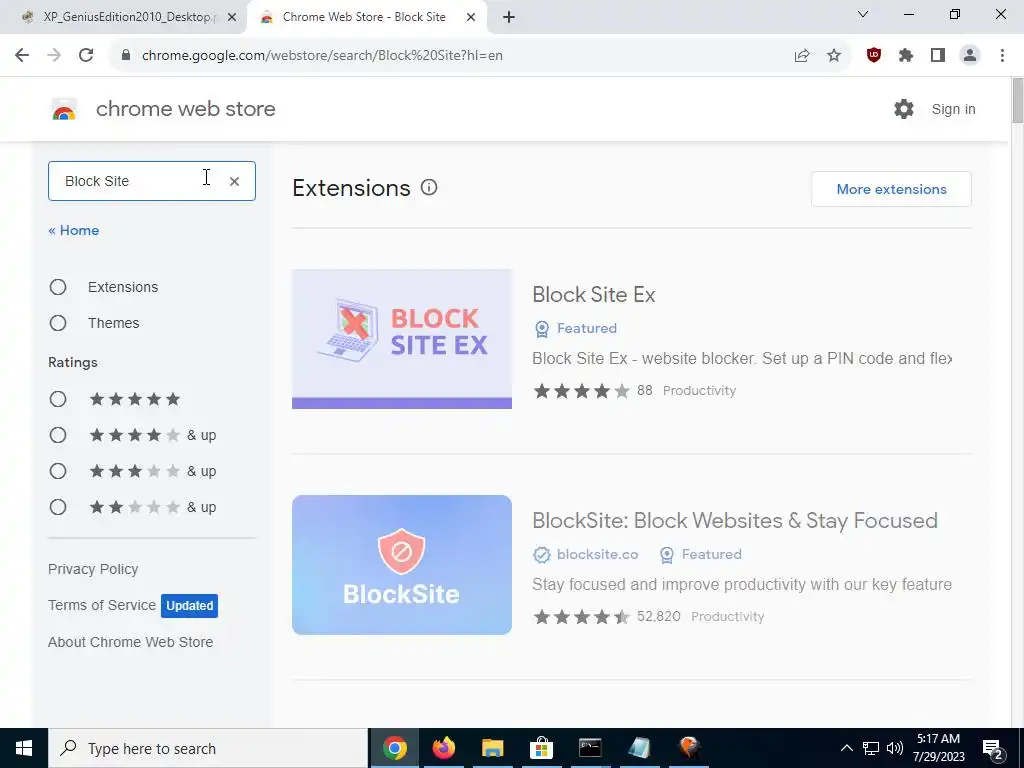
Task: Select the Extensions filter radio button
Action: click(58, 287)
